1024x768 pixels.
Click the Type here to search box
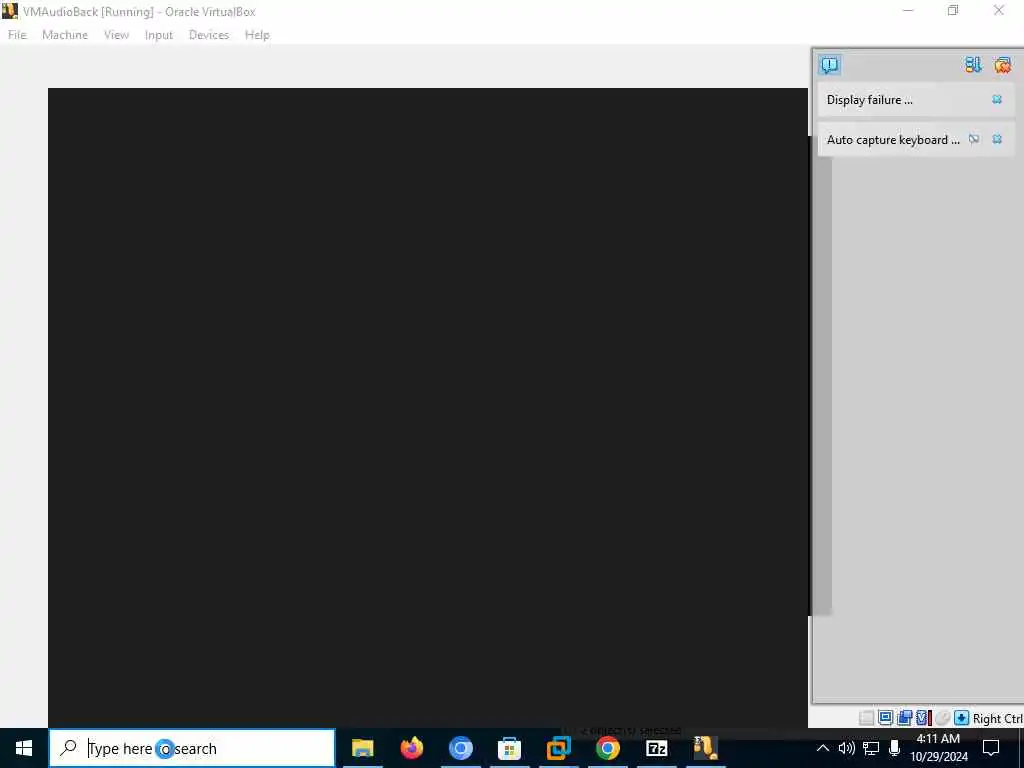(x=192, y=748)
